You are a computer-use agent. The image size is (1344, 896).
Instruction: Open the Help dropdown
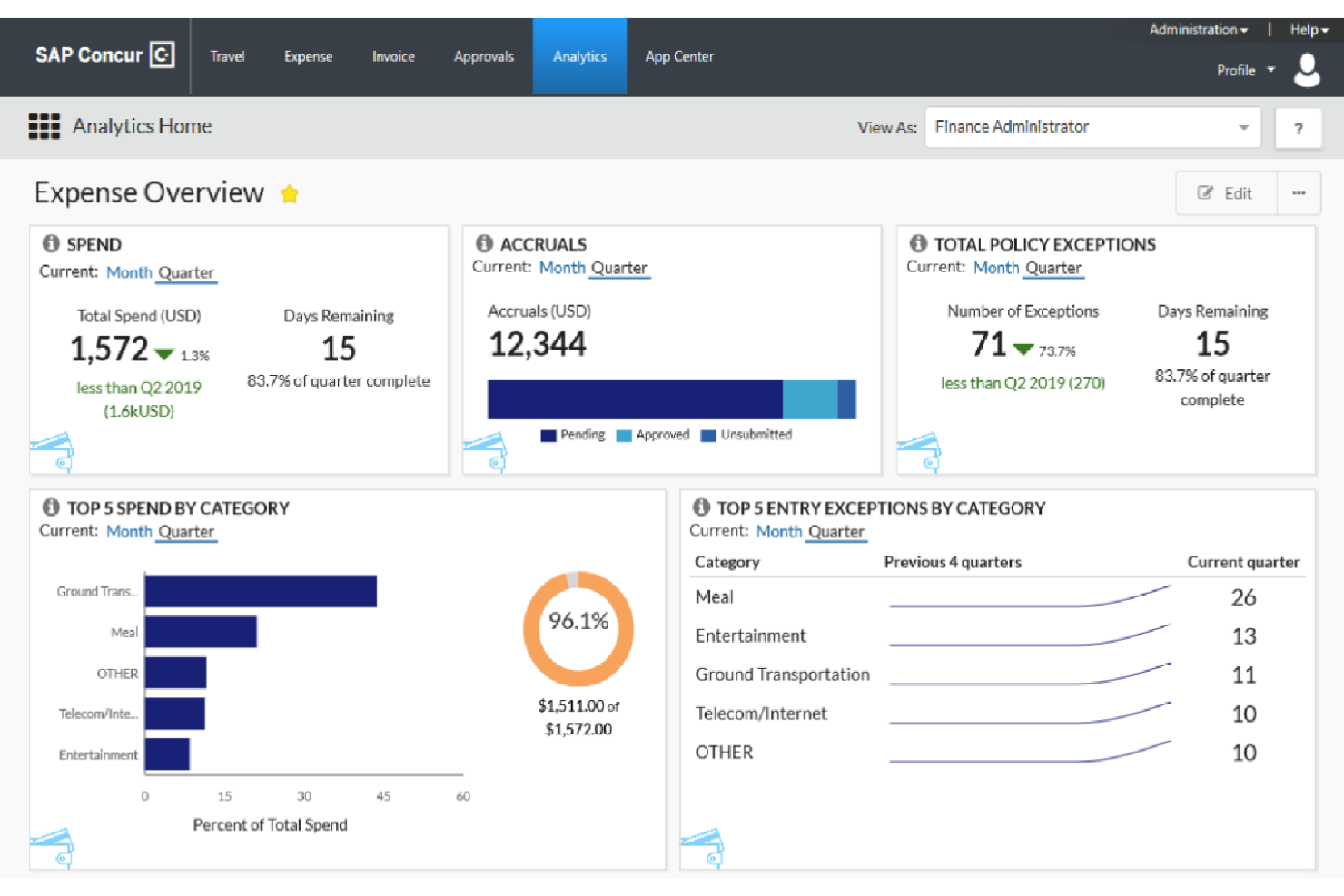pos(1305,29)
